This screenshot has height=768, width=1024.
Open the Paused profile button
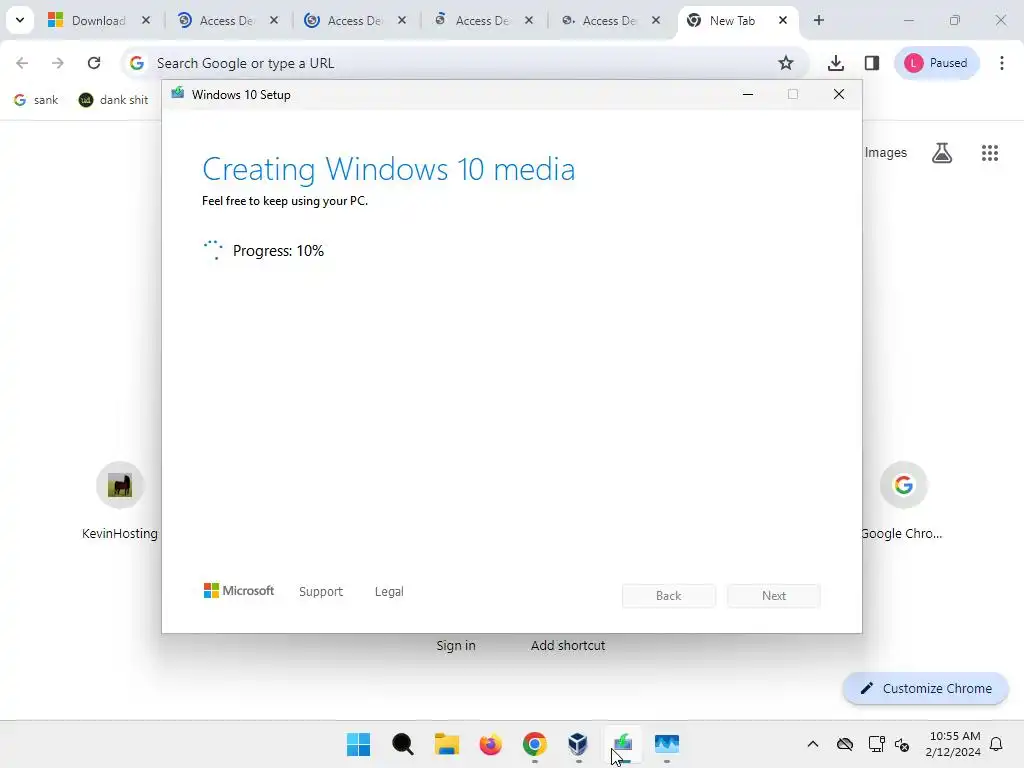(936, 63)
